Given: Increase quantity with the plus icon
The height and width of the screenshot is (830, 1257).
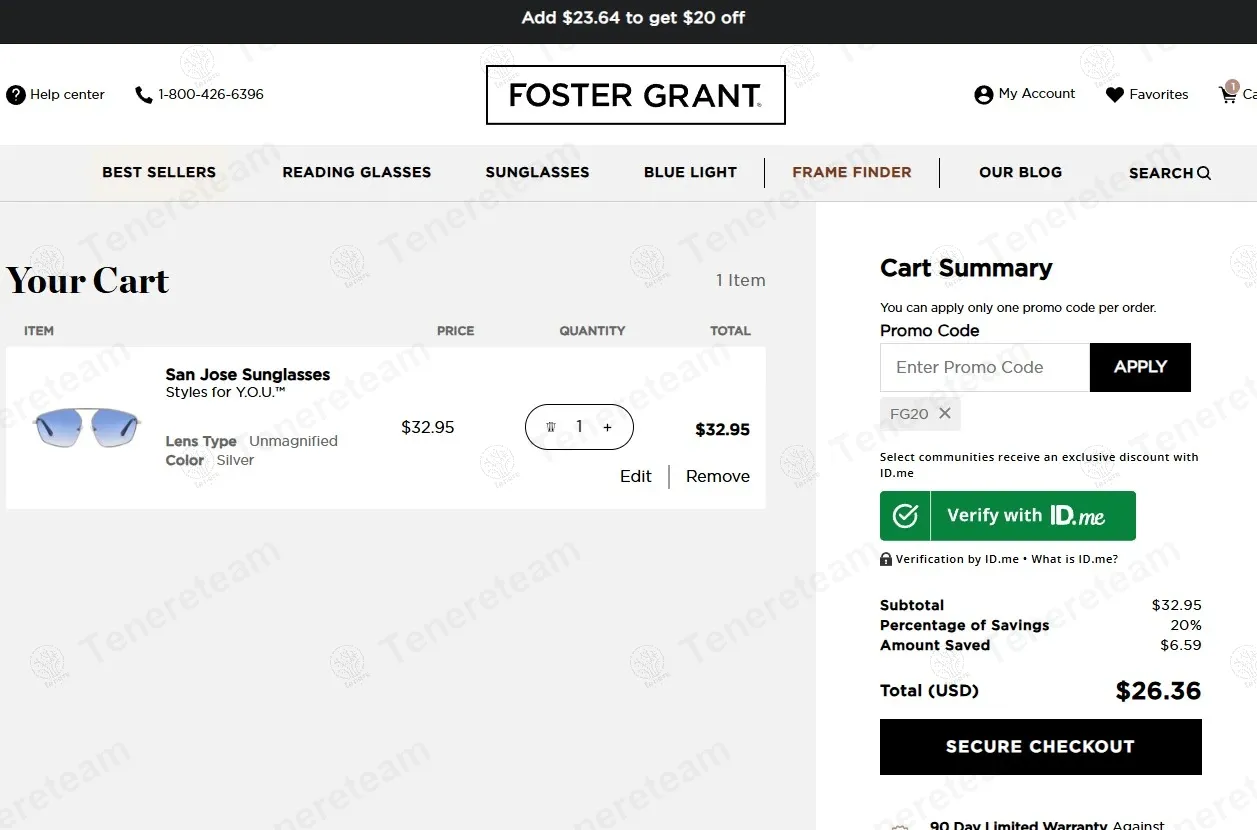Looking at the screenshot, I should (607, 427).
